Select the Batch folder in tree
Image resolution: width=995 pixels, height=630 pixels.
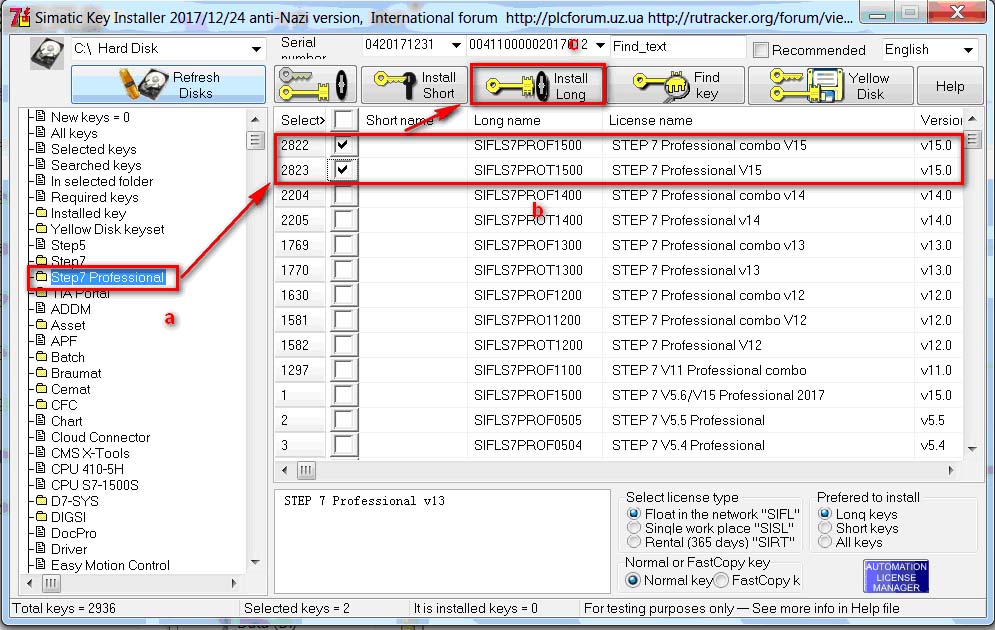click(x=67, y=357)
